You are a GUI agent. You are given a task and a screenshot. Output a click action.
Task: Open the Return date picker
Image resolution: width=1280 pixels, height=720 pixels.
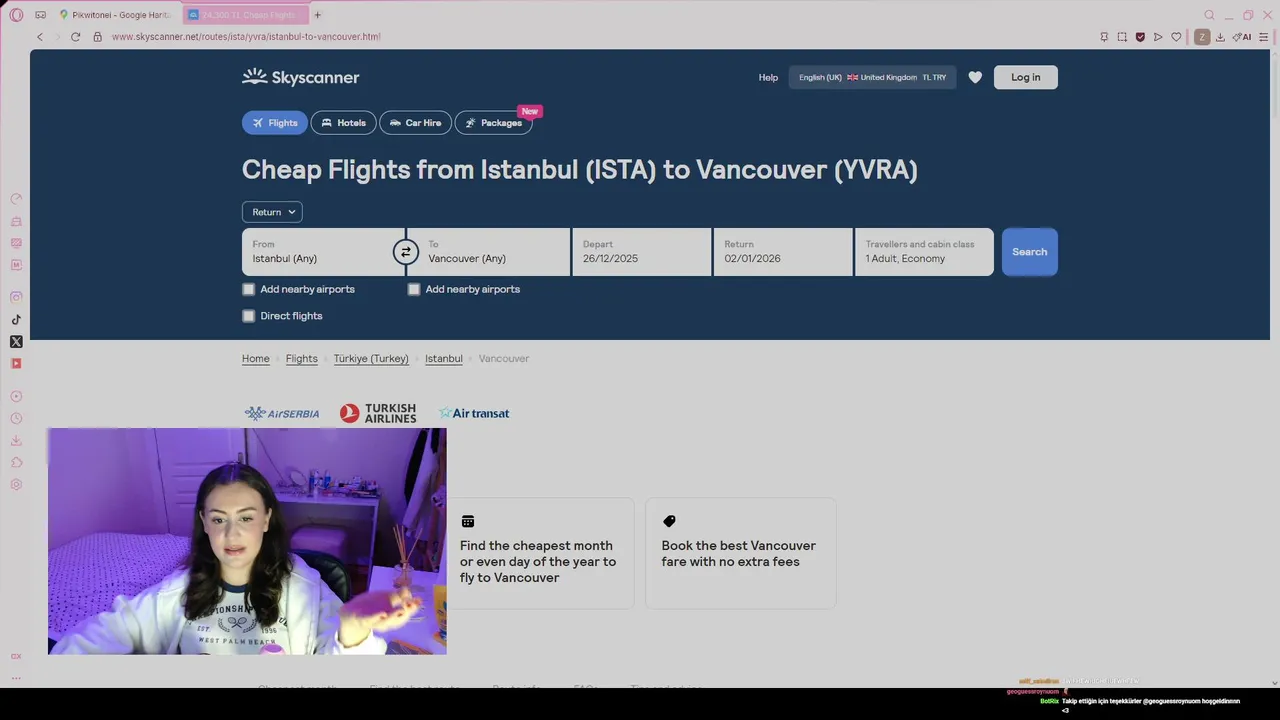coord(783,252)
